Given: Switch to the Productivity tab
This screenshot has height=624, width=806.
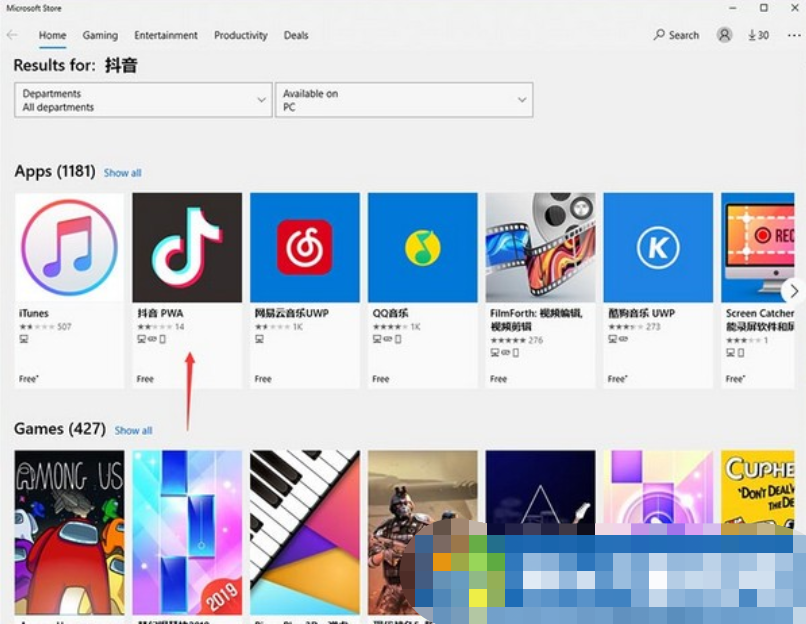Looking at the screenshot, I should [241, 35].
